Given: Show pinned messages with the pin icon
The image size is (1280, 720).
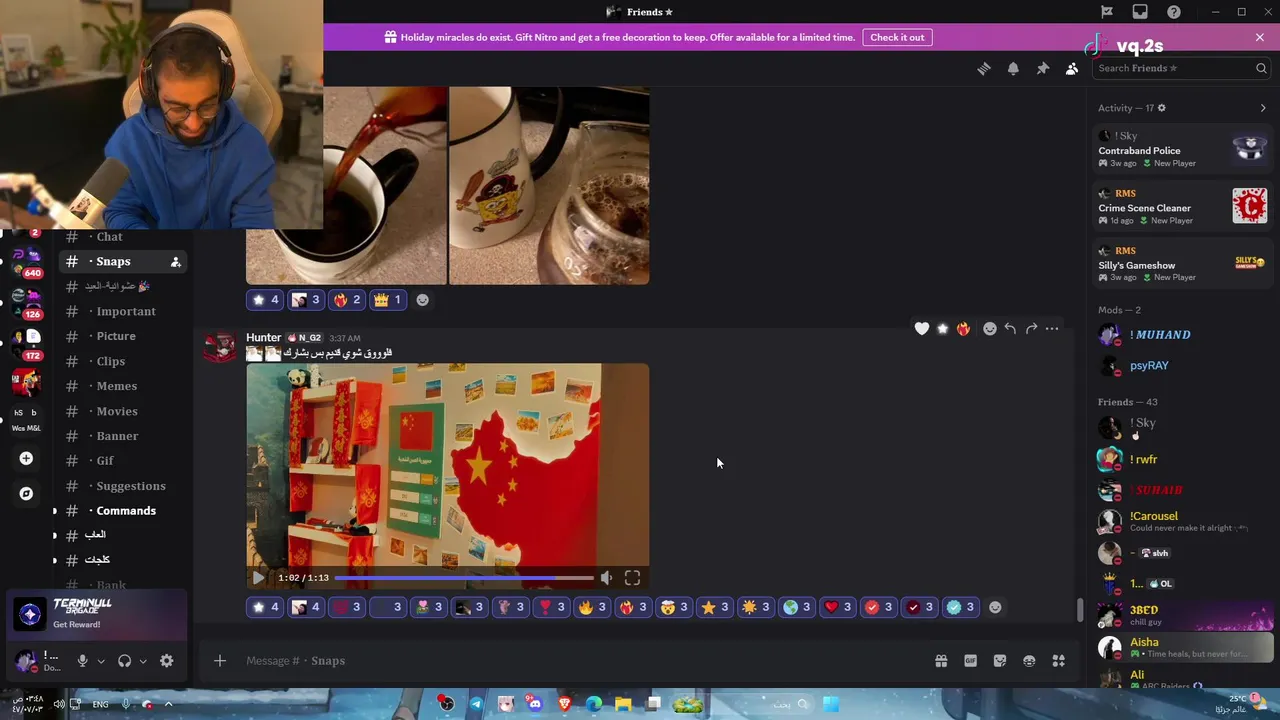Looking at the screenshot, I should 1042,68.
